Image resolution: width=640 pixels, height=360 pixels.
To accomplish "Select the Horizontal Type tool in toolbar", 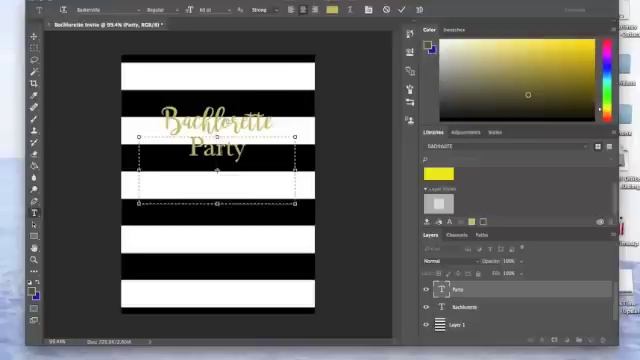I will 34,213.
